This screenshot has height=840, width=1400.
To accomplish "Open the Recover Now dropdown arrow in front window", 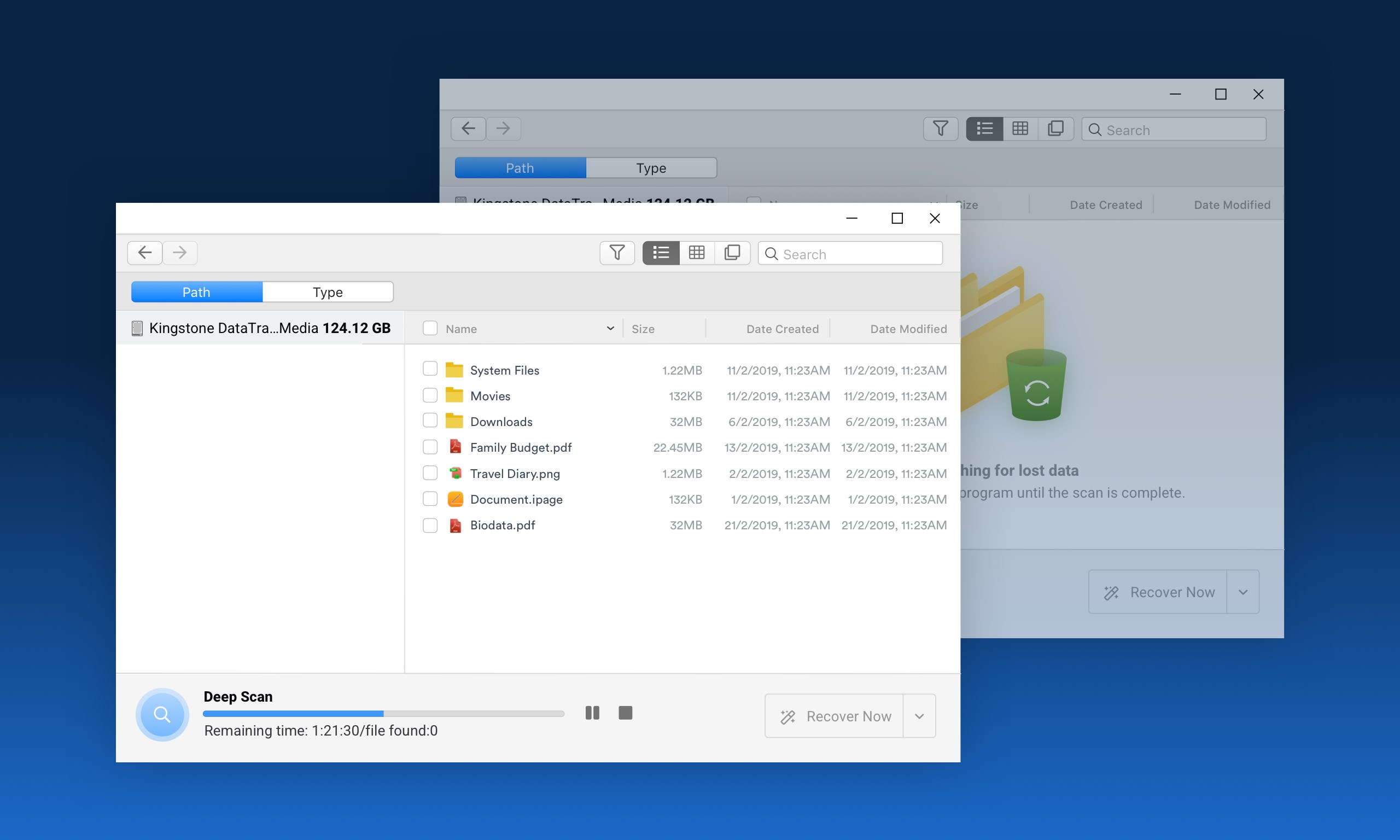I will pyautogui.click(x=919, y=716).
